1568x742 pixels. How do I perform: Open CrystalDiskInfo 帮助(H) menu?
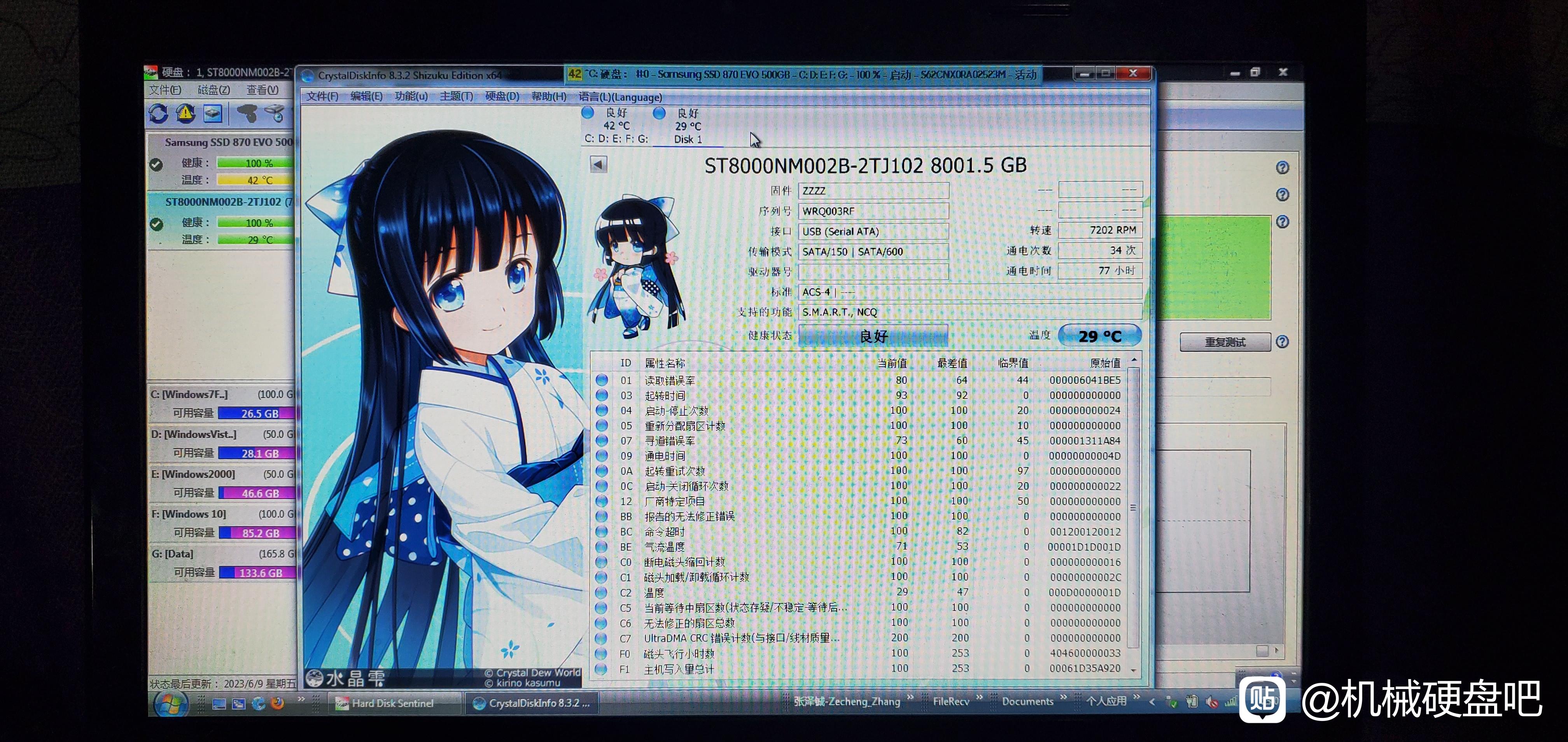pos(548,96)
